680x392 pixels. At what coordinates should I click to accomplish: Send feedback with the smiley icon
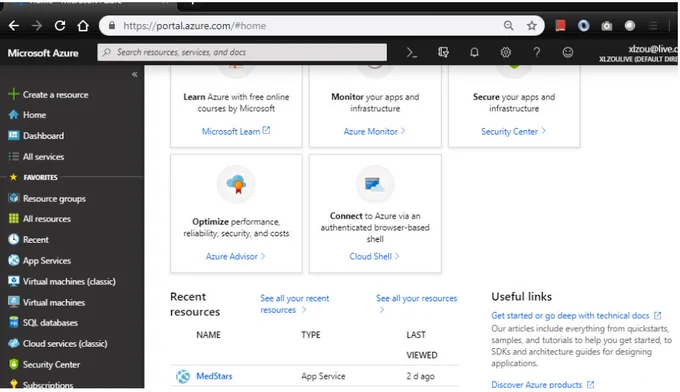[x=568, y=52]
